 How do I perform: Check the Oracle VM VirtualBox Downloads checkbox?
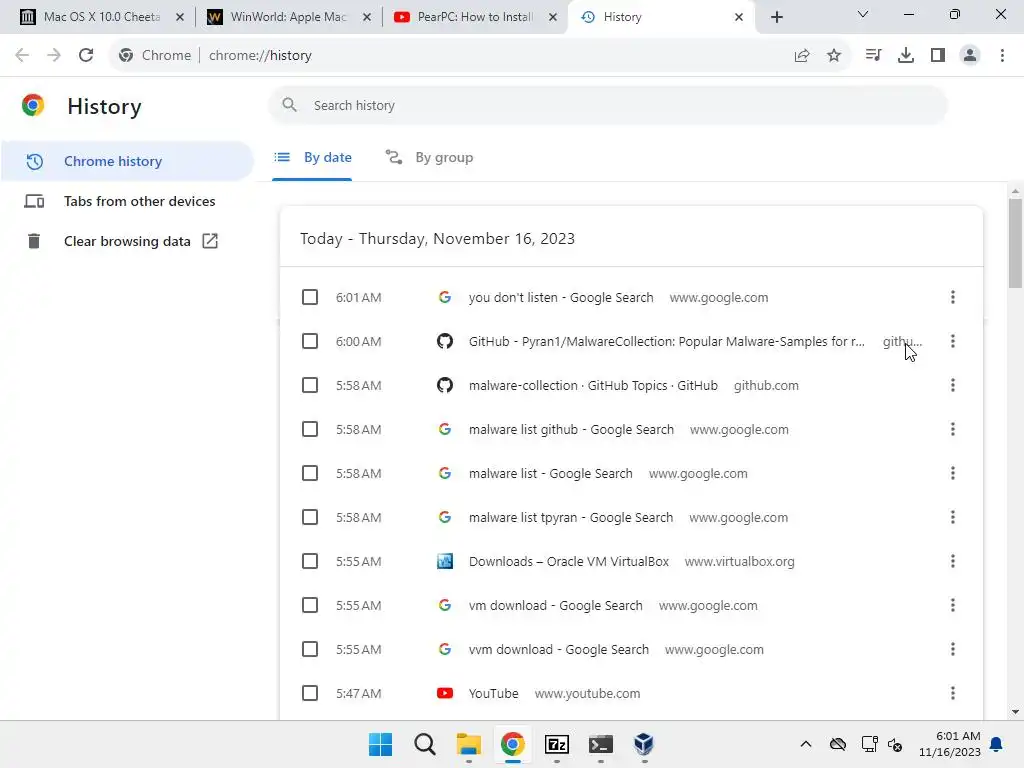coord(310,561)
